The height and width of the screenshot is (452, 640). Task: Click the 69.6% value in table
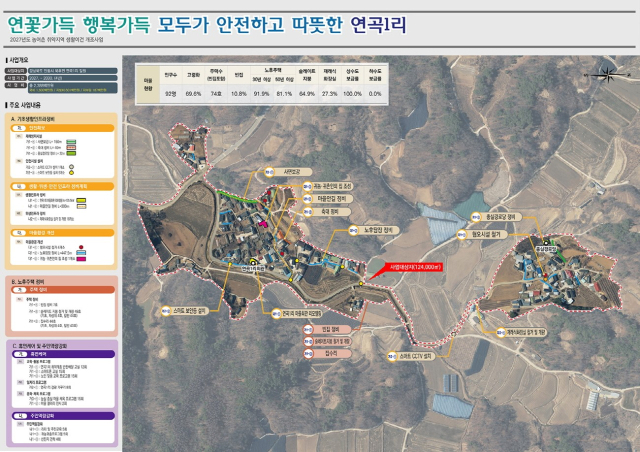(x=193, y=94)
